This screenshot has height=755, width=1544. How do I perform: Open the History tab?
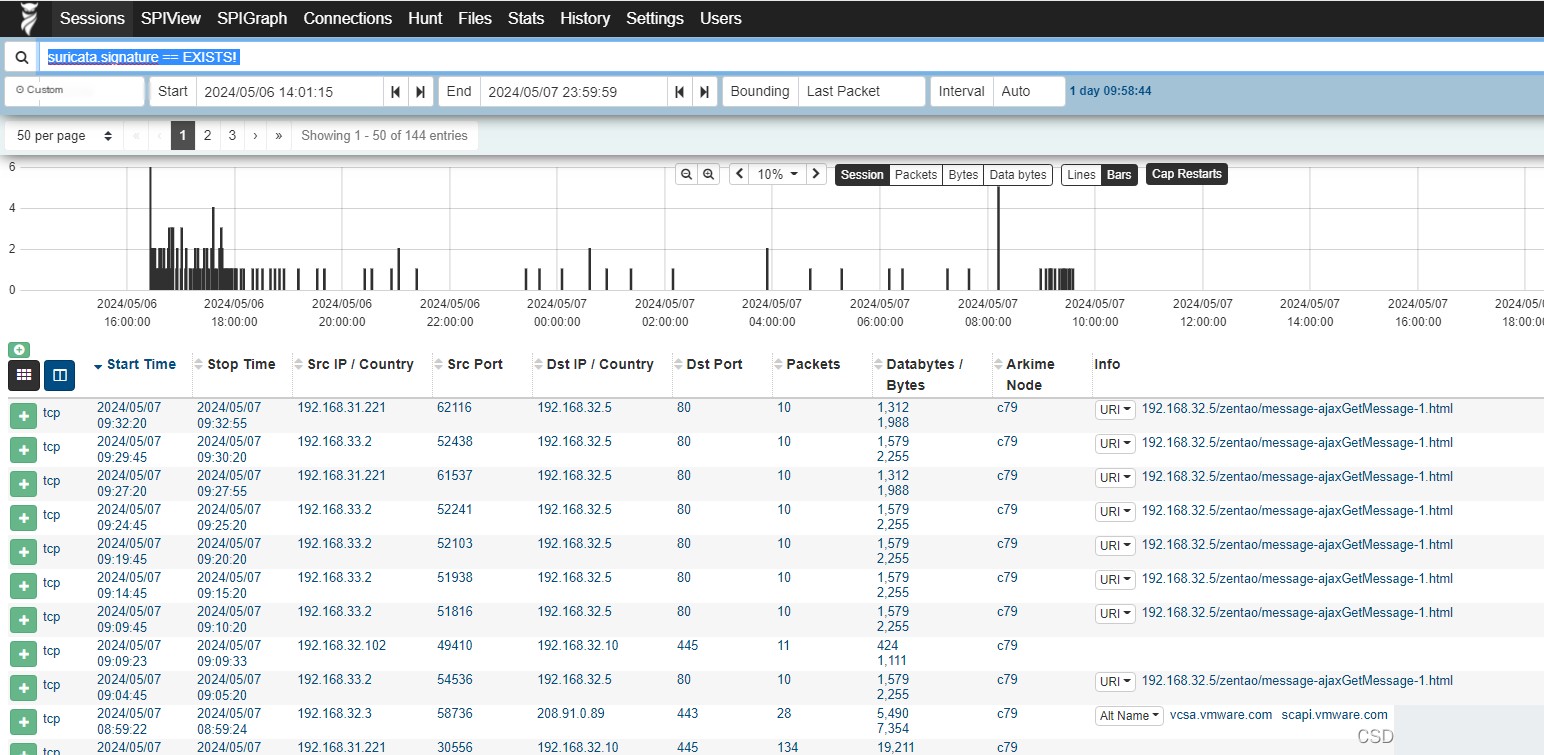pos(585,18)
